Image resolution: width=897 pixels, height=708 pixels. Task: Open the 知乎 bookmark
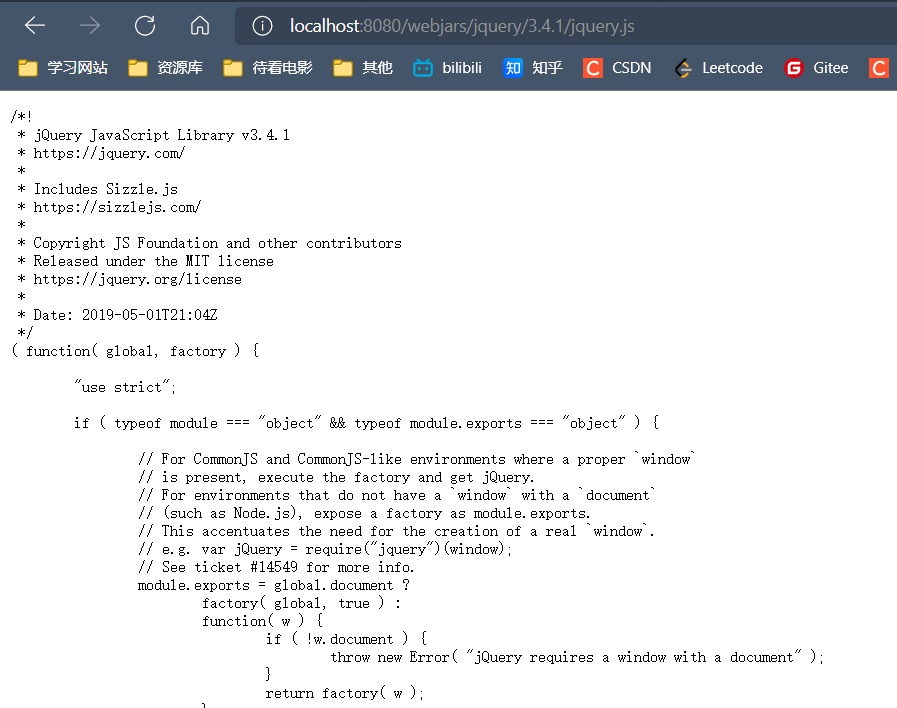[533, 68]
